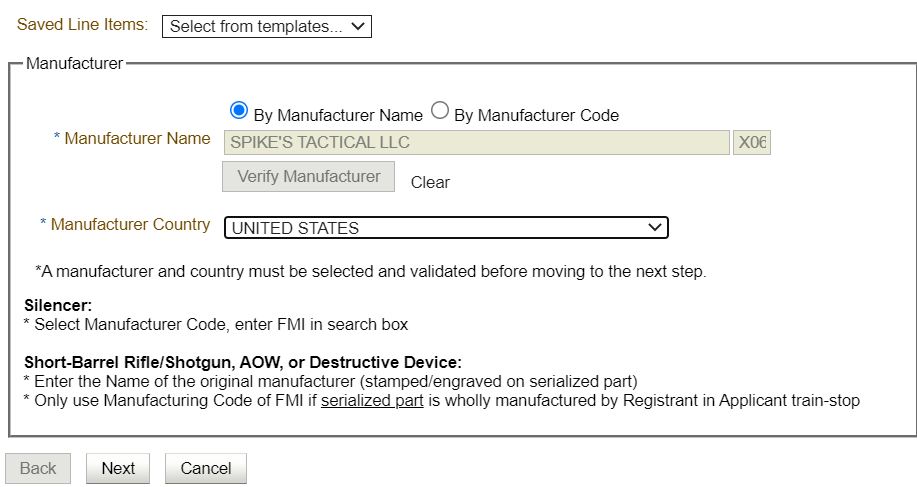Go to the next step with Next
917x487 pixels.
click(x=118, y=468)
